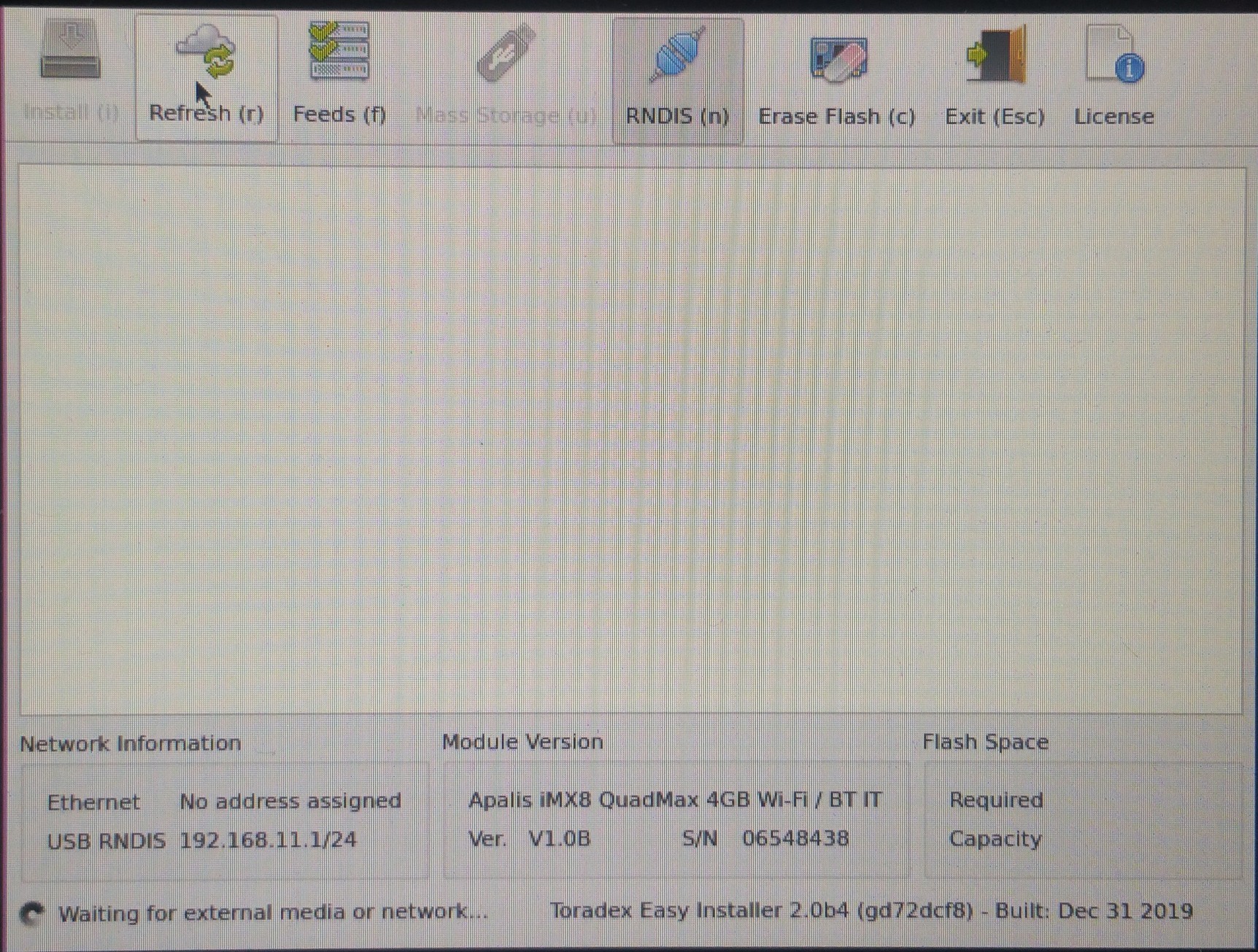Click the Toradex Easy Installer build text
The width and height of the screenshot is (1258, 952).
tap(871, 911)
